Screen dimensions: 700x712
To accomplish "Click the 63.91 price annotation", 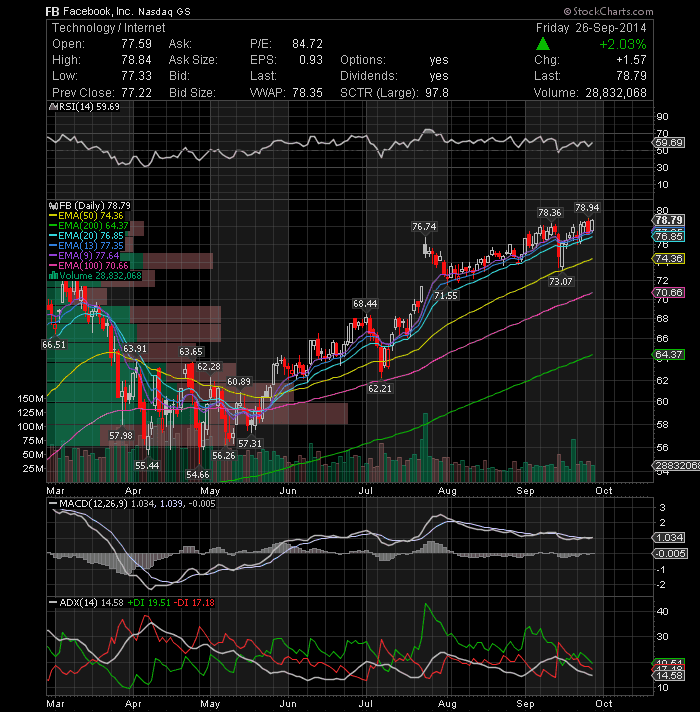I will (x=135, y=349).
